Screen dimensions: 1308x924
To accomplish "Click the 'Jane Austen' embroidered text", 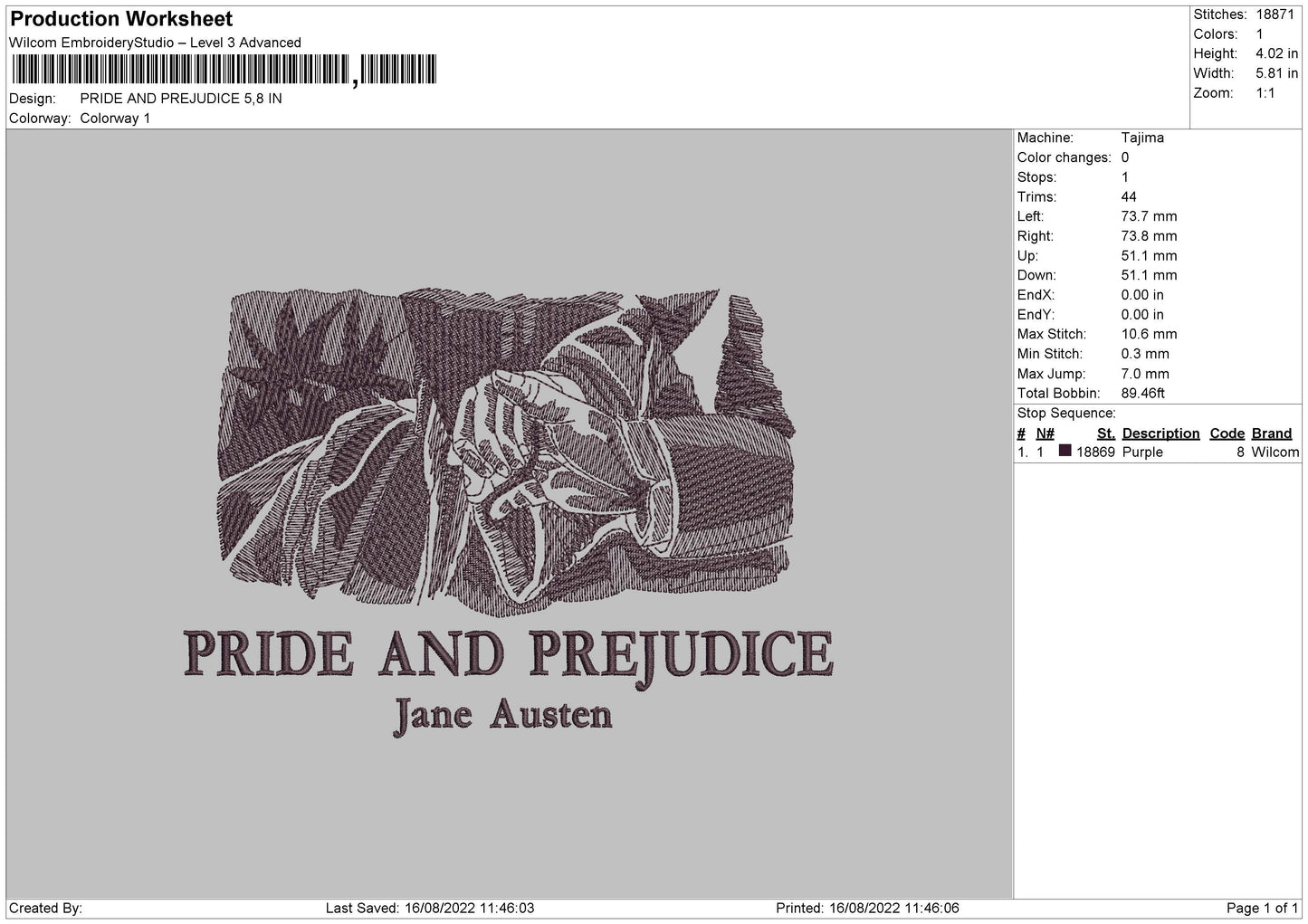I will click(503, 715).
